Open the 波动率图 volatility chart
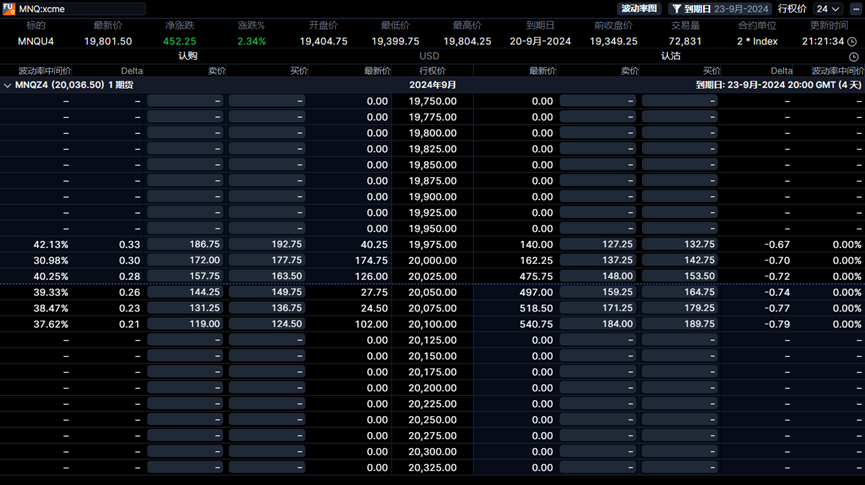This screenshot has height=485, width=865. [x=640, y=9]
